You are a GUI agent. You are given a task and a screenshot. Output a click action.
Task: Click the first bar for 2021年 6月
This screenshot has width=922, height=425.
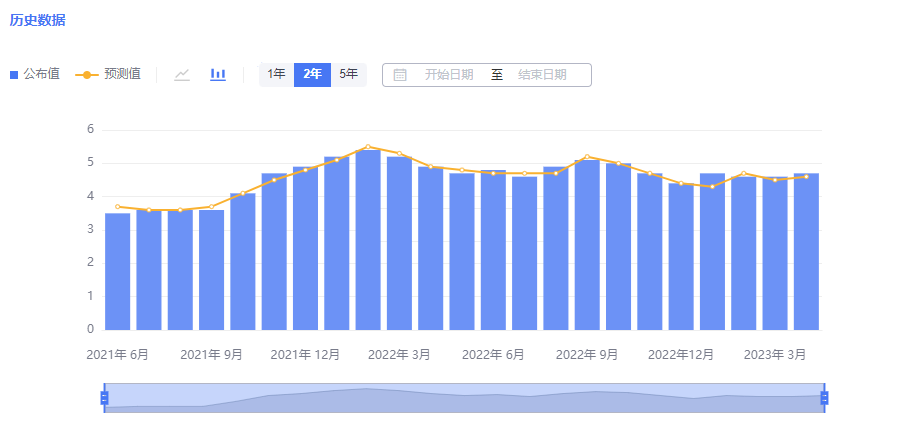[118, 271]
